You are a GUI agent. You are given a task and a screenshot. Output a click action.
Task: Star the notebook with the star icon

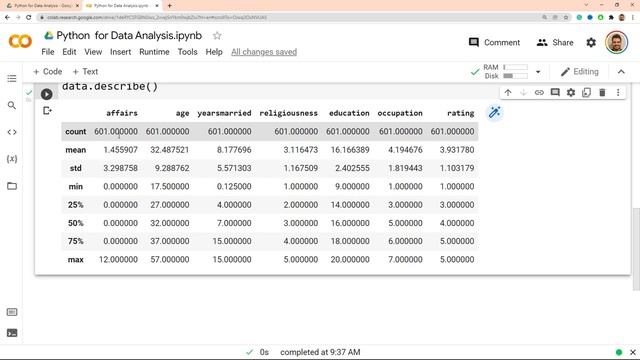[217, 36]
